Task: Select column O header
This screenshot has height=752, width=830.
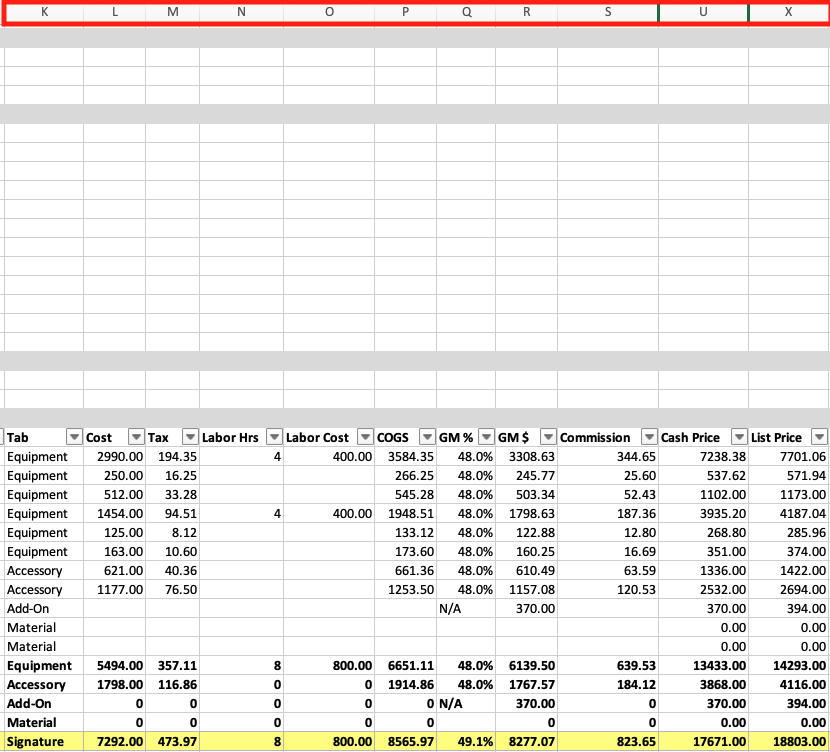Action: [329, 12]
